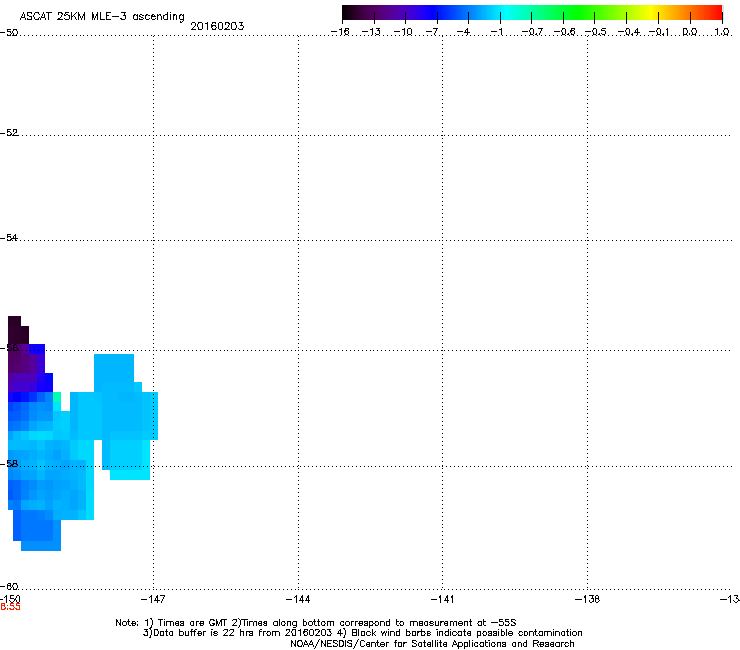The width and height of the screenshot is (740, 650).
Task: Click the -52 latitude axis label
Action: [9, 133]
